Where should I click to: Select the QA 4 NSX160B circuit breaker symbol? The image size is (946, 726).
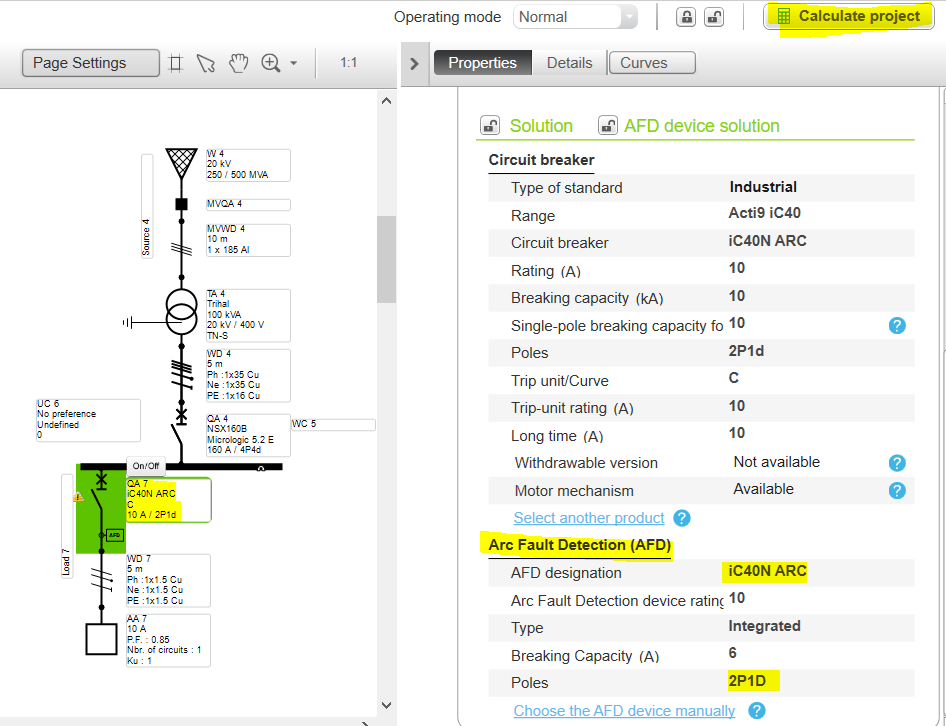click(180, 435)
